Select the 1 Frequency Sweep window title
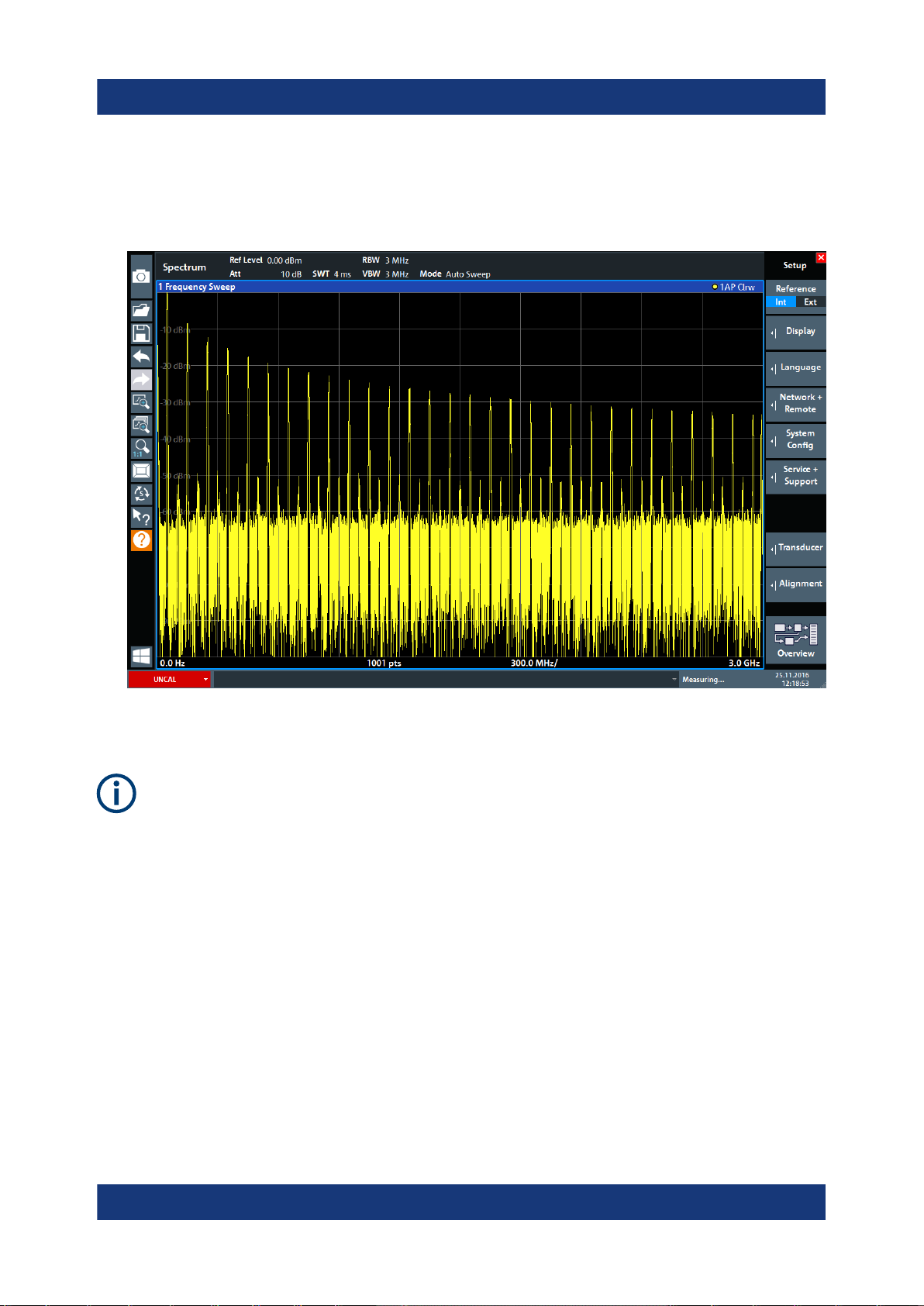This screenshot has height=1306, width=924. pyautogui.click(x=197, y=287)
